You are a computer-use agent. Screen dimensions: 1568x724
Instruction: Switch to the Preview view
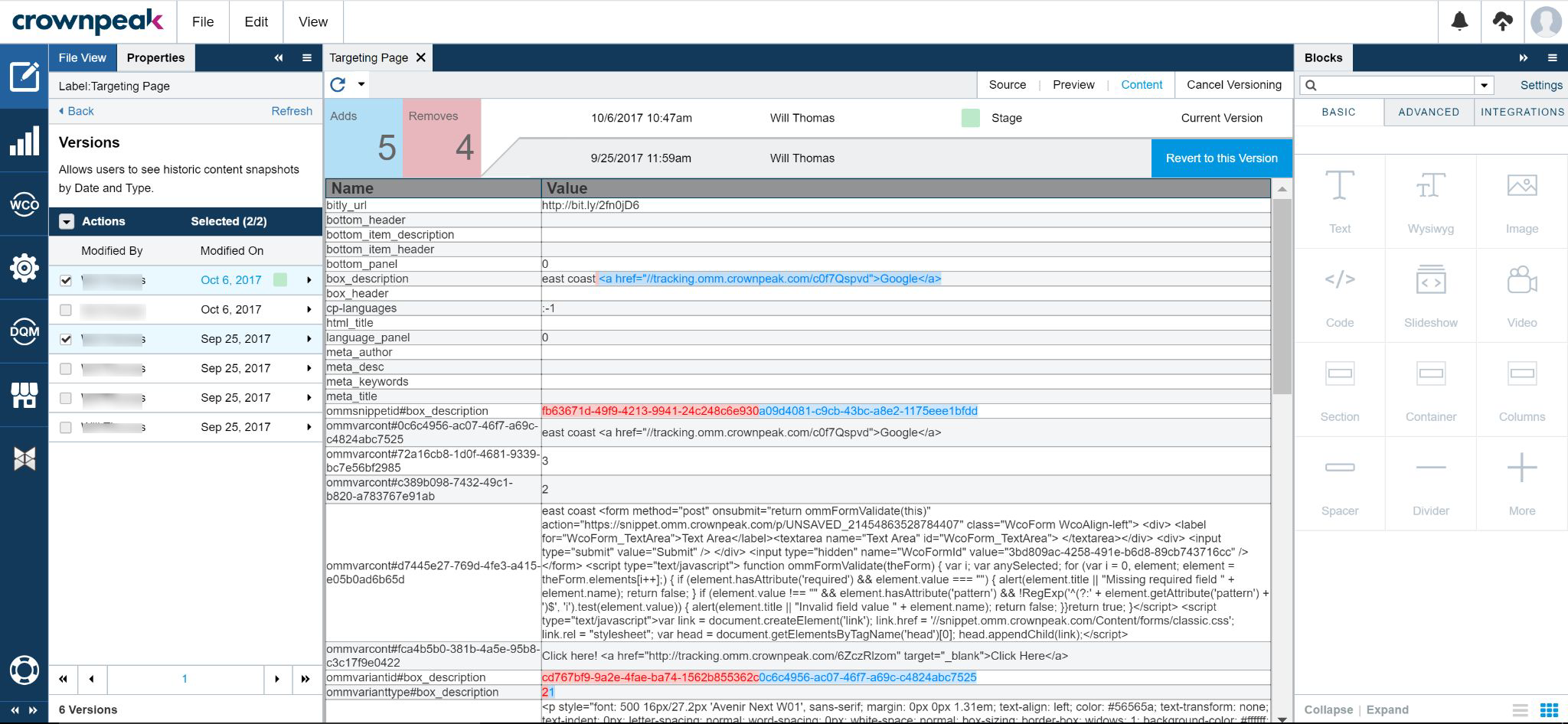point(1073,85)
